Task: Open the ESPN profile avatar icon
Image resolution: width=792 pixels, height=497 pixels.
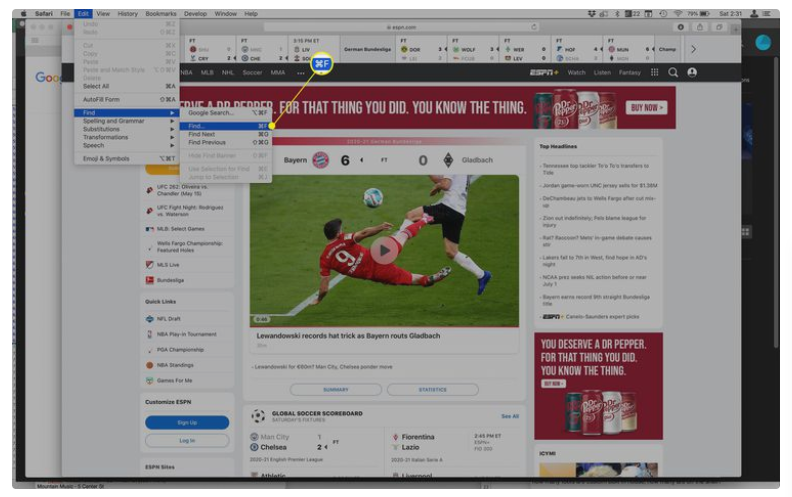Action: click(692, 73)
